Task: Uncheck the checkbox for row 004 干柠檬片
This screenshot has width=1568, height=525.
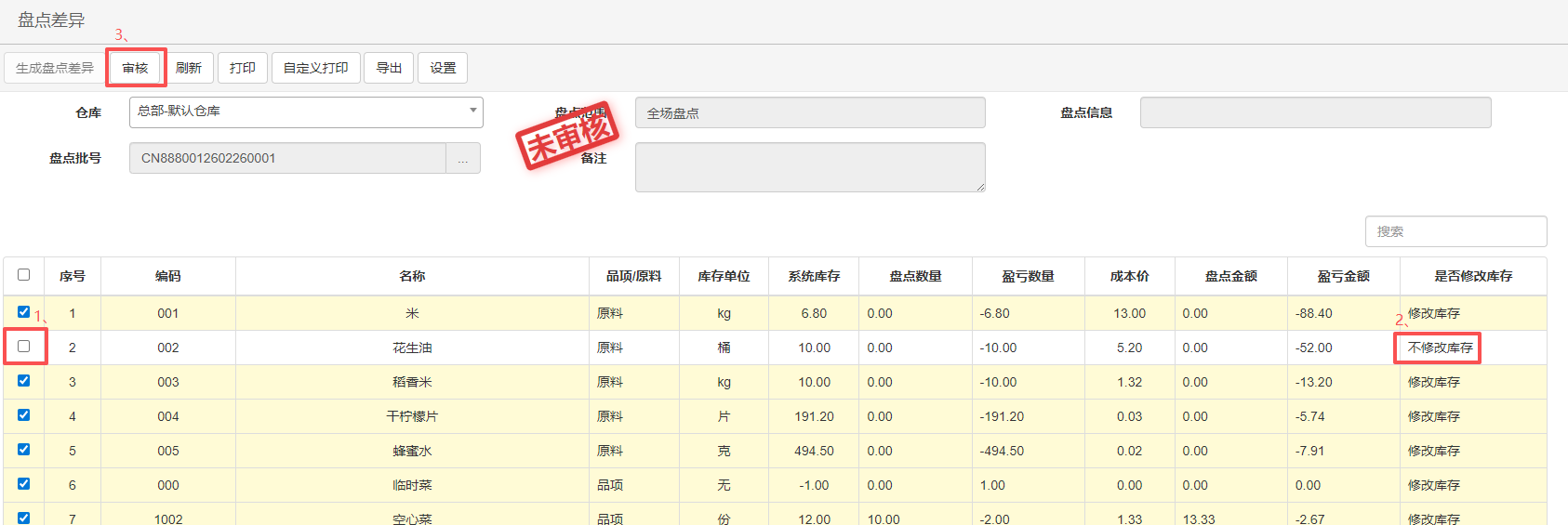Action: coord(24,415)
